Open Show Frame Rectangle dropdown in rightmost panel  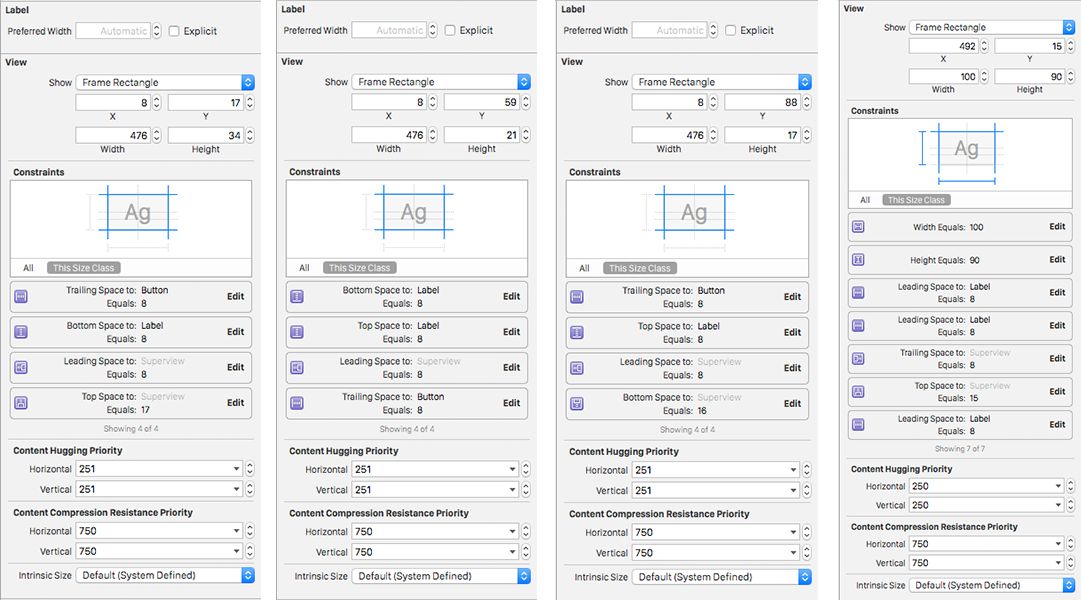tap(992, 27)
